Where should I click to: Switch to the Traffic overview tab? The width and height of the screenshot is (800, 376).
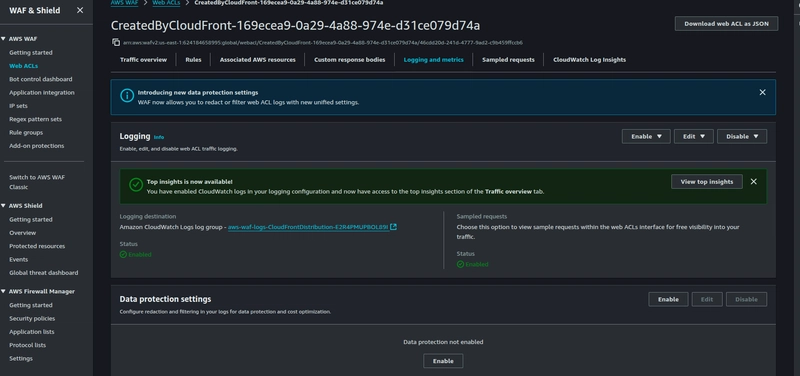(143, 60)
